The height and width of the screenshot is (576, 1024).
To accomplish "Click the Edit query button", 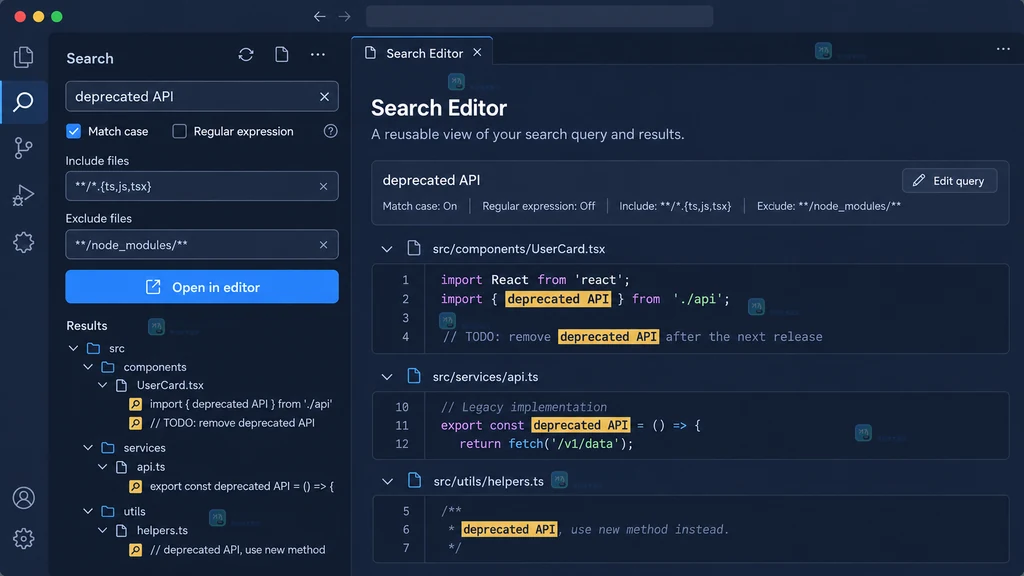I will [x=950, y=181].
